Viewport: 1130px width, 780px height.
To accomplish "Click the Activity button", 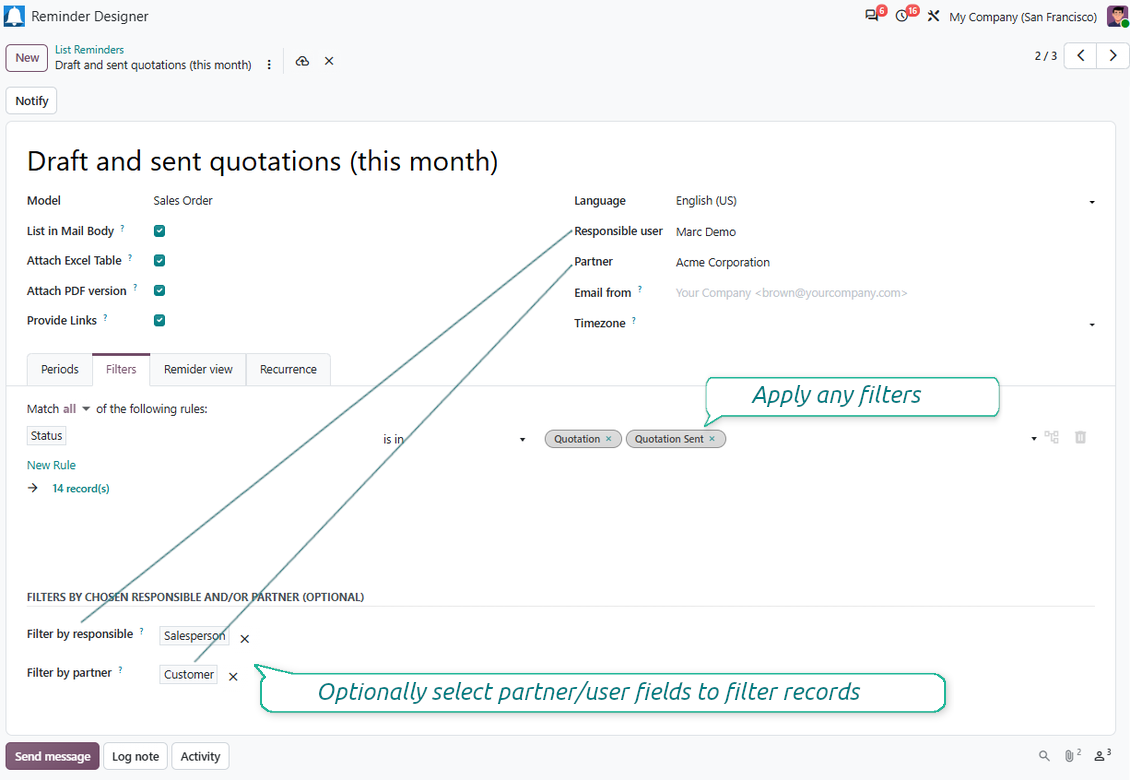I will coord(200,756).
